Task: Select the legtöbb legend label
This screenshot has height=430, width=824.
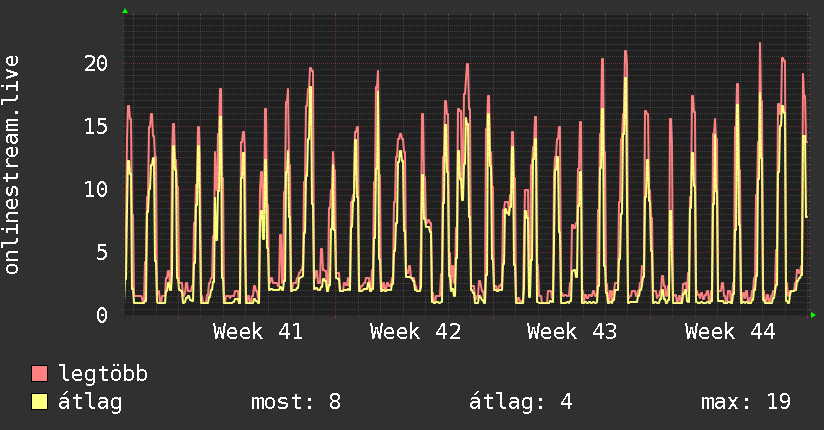Action: coord(103,374)
